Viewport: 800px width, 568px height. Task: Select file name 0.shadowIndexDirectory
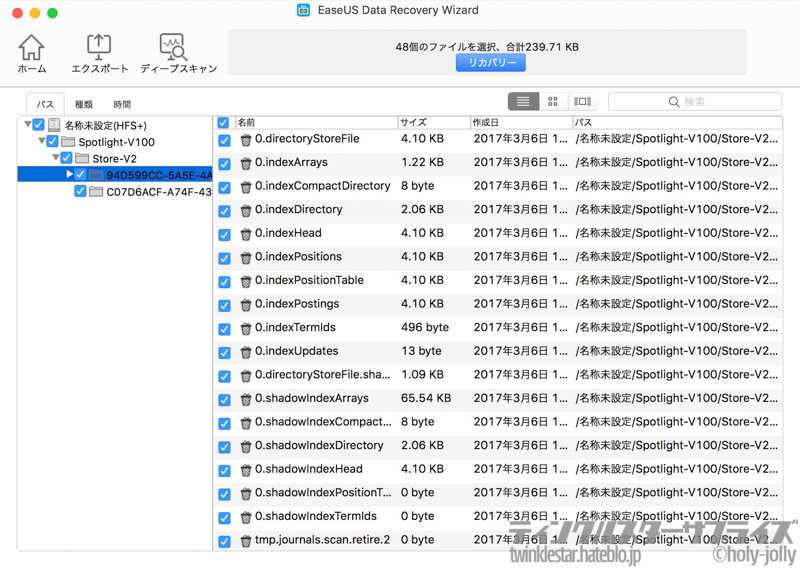[319, 446]
